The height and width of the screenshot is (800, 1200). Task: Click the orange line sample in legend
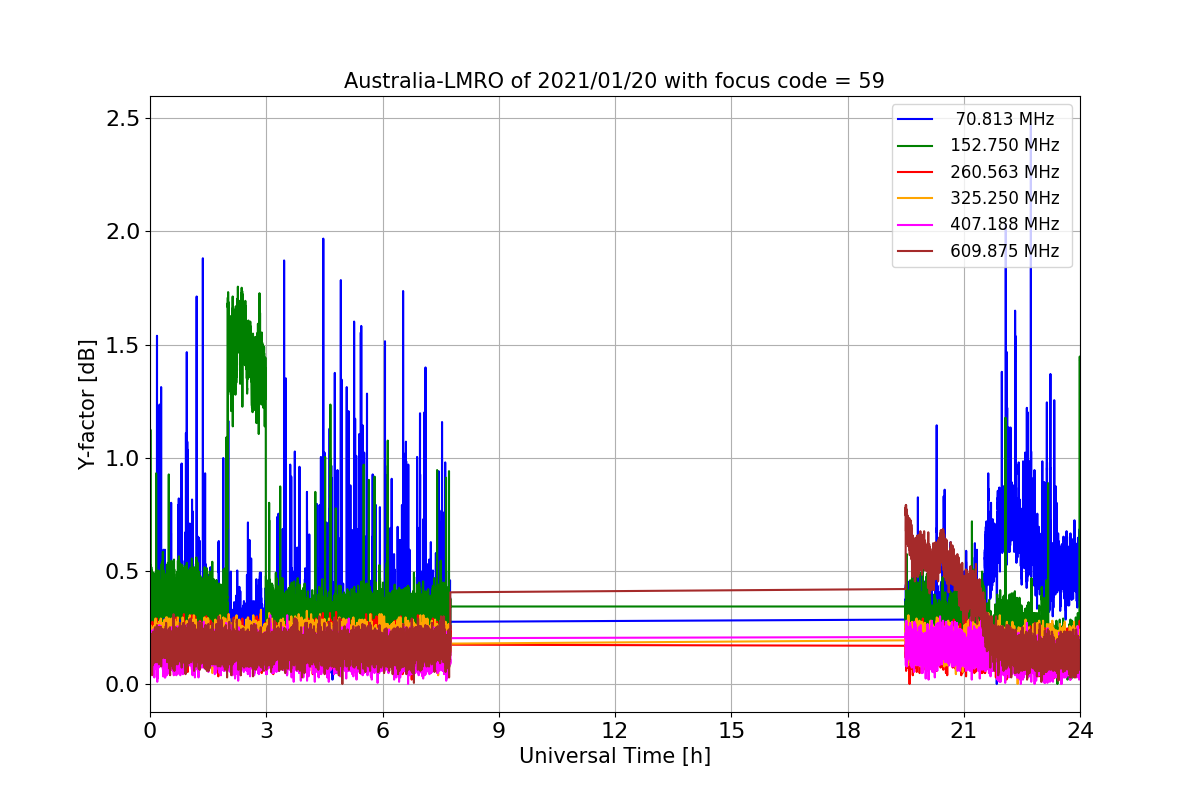pos(916,198)
